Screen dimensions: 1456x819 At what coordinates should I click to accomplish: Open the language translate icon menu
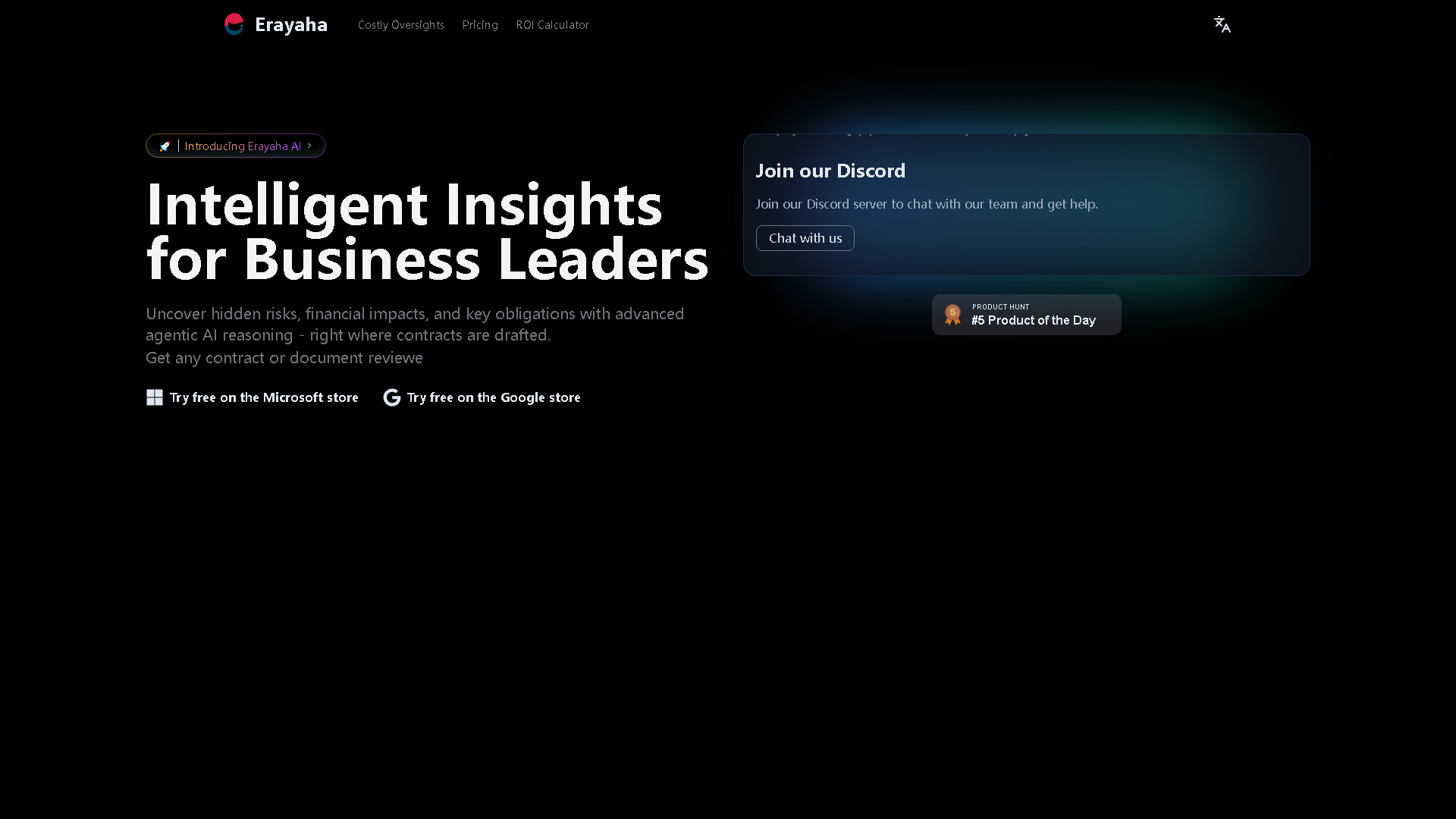[1222, 24]
